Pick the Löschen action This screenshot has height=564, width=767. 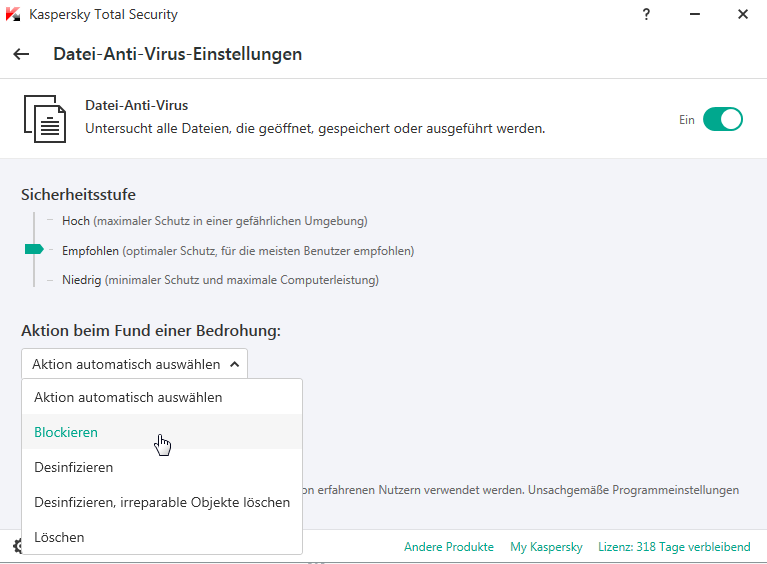pyautogui.click(x=59, y=537)
